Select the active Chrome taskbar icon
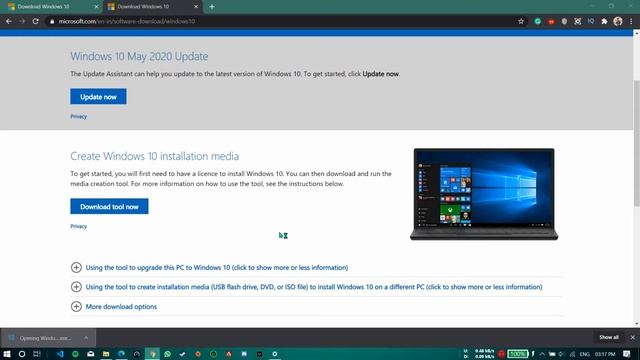 tap(152, 354)
